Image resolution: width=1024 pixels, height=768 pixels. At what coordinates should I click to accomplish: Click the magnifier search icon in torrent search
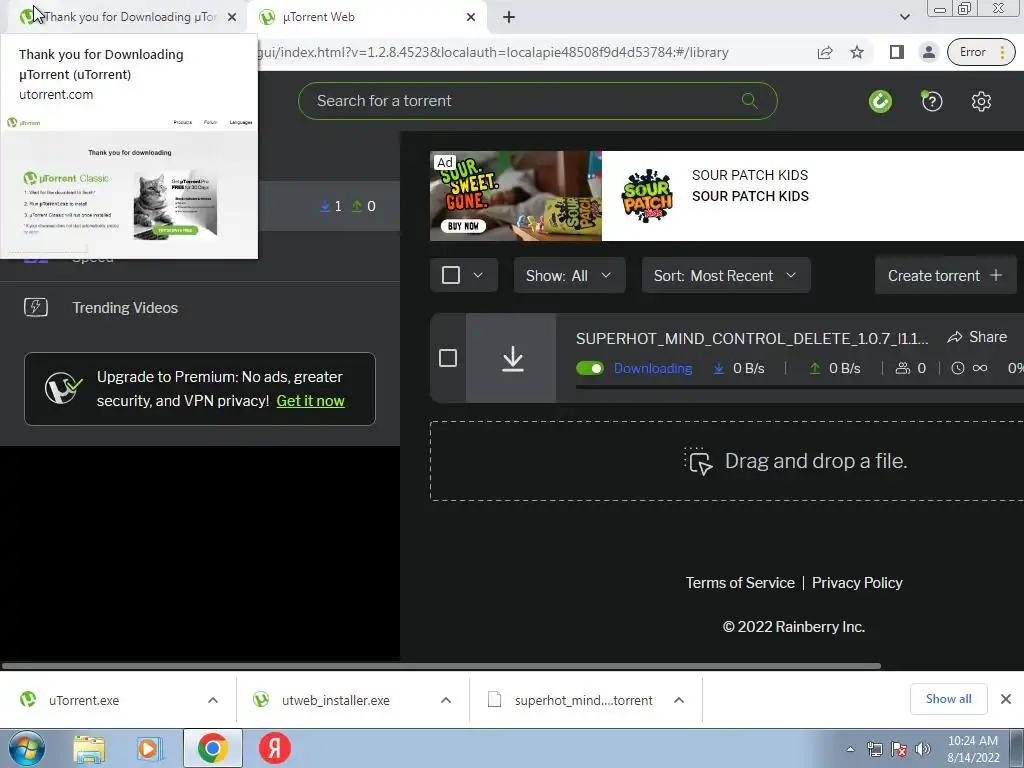pos(749,101)
